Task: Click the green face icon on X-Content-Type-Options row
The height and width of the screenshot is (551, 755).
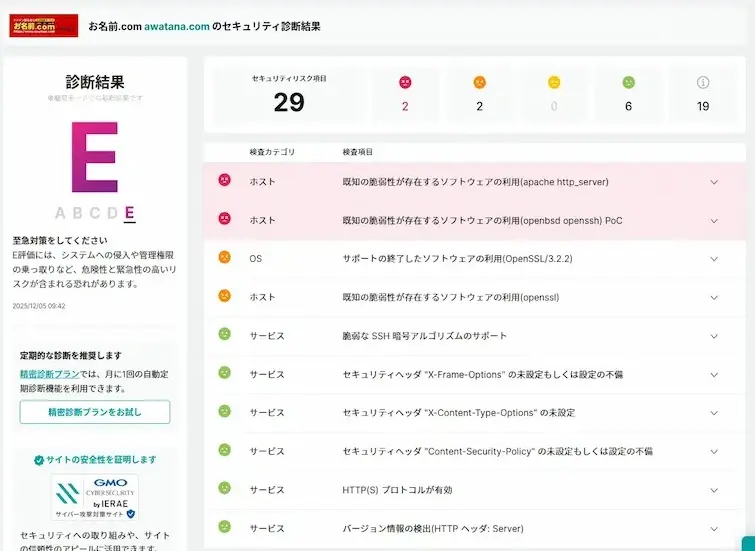Action: pos(224,411)
